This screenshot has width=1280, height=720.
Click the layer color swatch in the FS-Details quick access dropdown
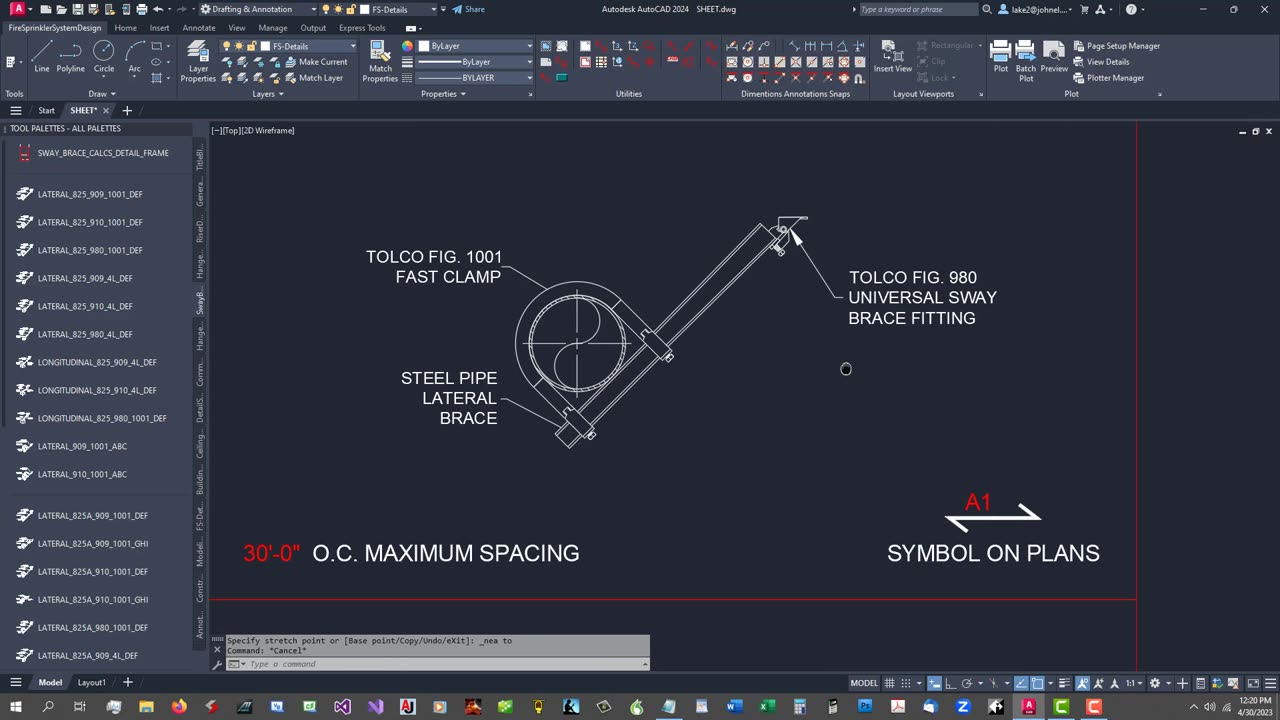(x=364, y=9)
